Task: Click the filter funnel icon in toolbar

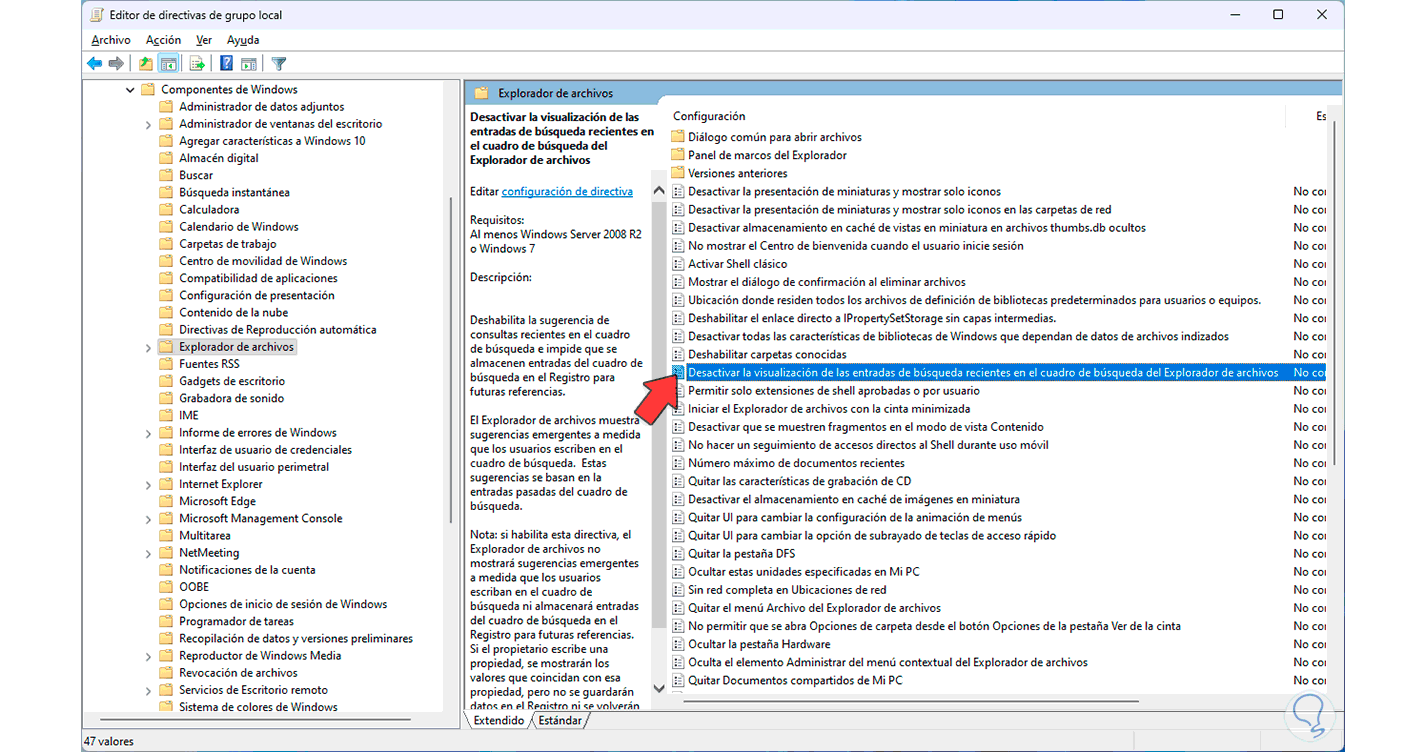Action: pos(279,64)
